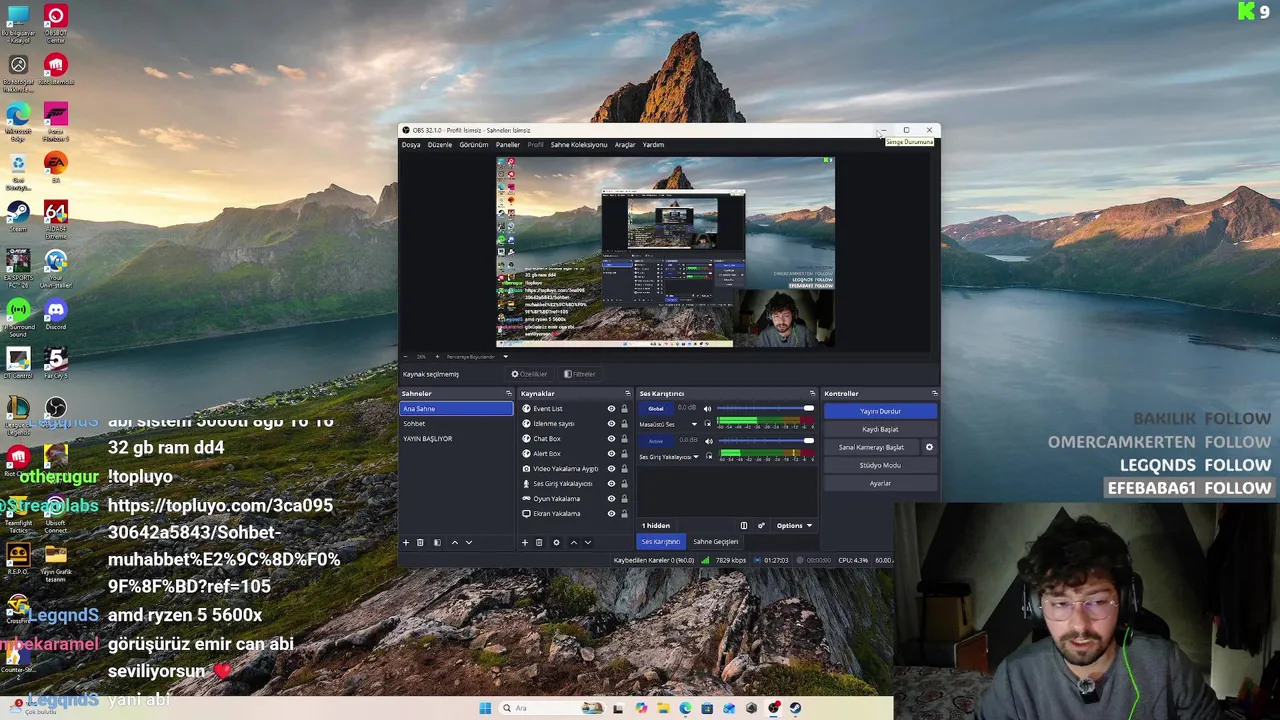Open the Araçlar menu
The image size is (1280, 720).
(x=625, y=145)
